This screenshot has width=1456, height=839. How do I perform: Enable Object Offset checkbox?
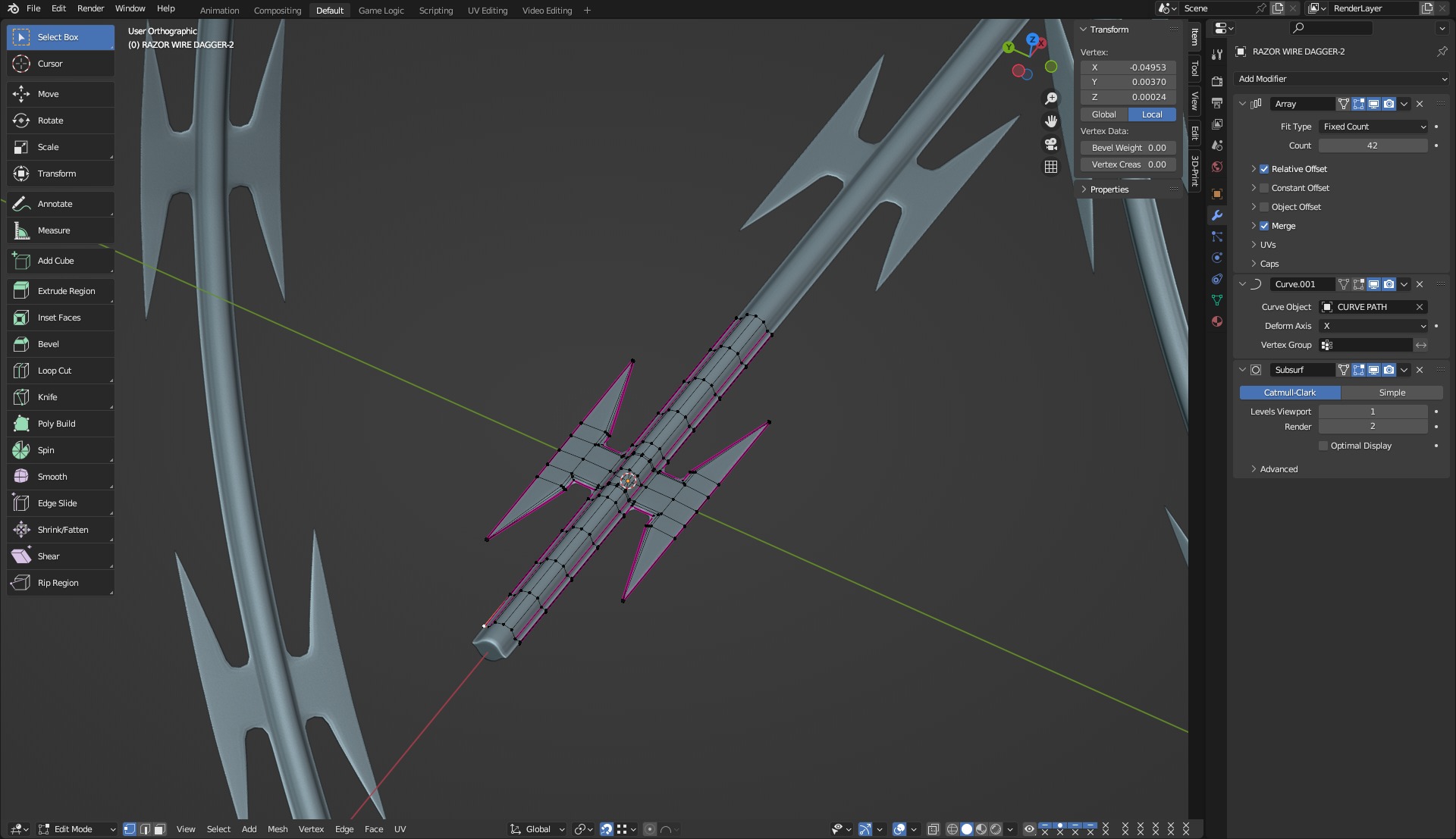pos(1264,207)
